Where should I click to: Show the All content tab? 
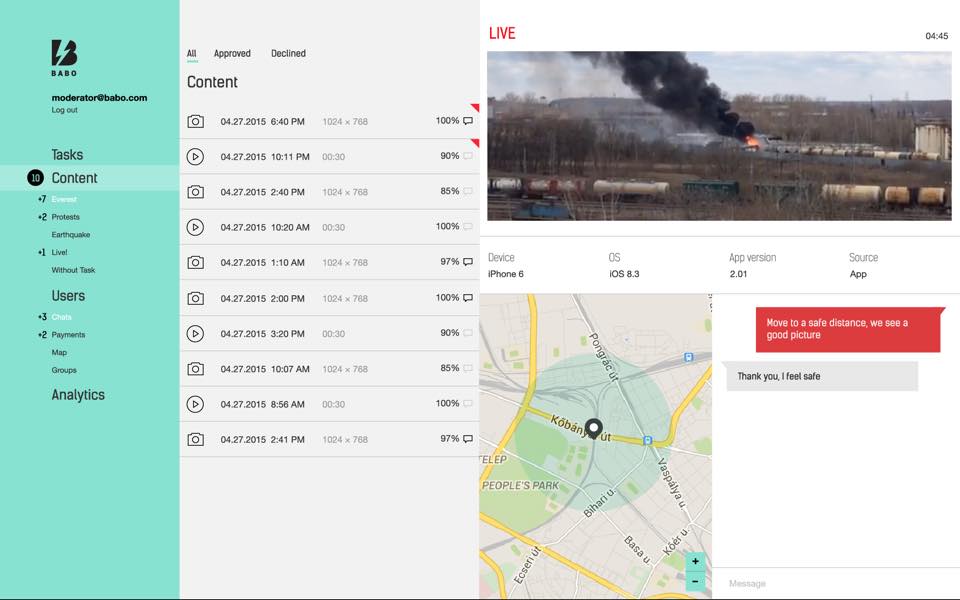pyautogui.click(x=192, y=54)
